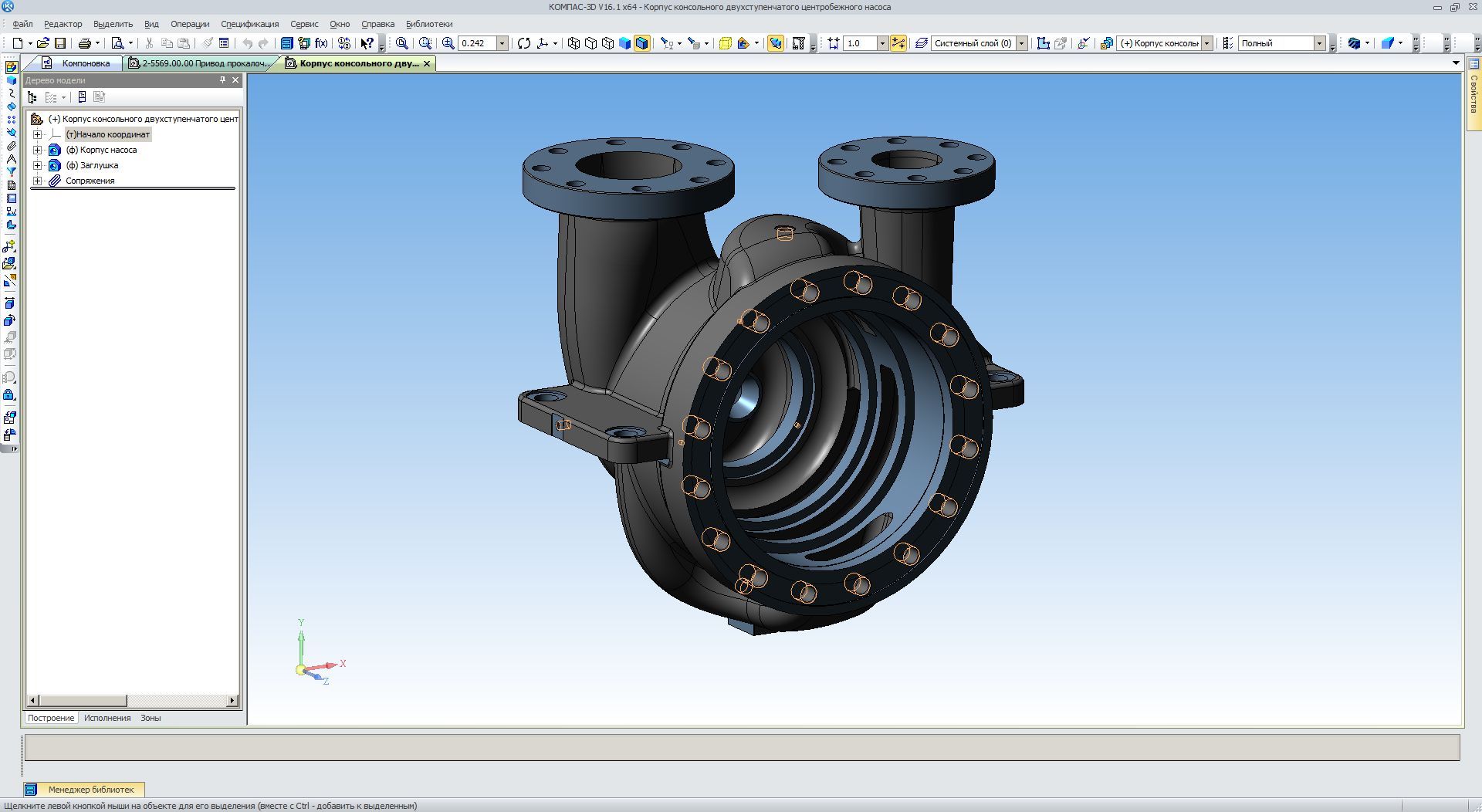
Task: Toggle shaded with edges display mode
Action: click(x=641, y=43)
